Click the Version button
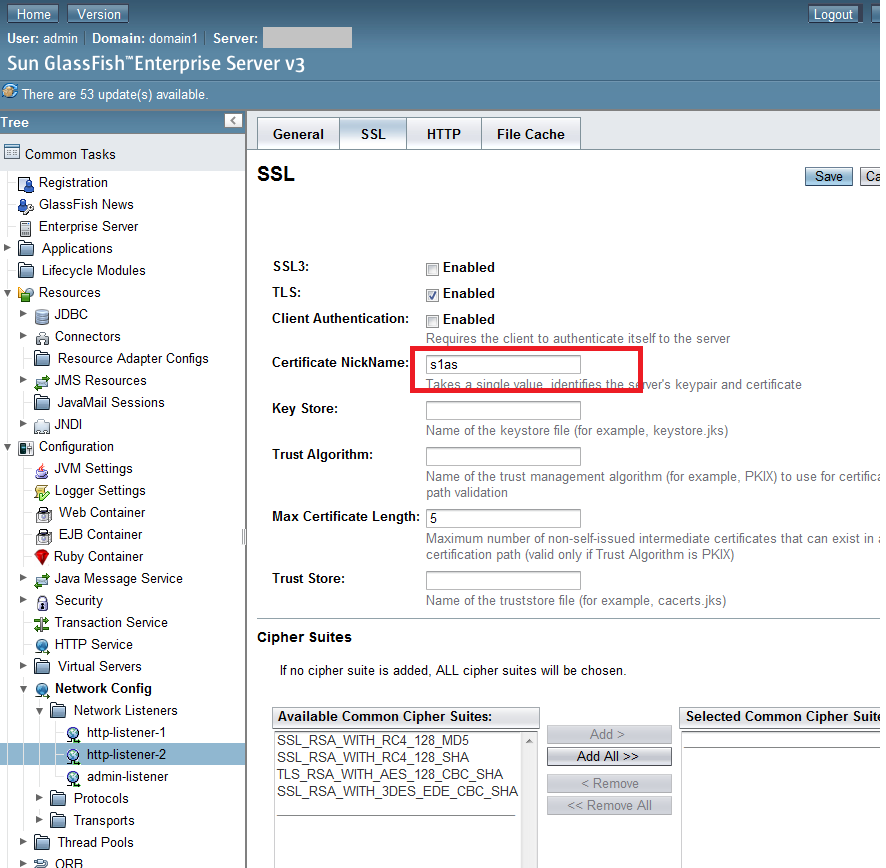 pos(98,14)
